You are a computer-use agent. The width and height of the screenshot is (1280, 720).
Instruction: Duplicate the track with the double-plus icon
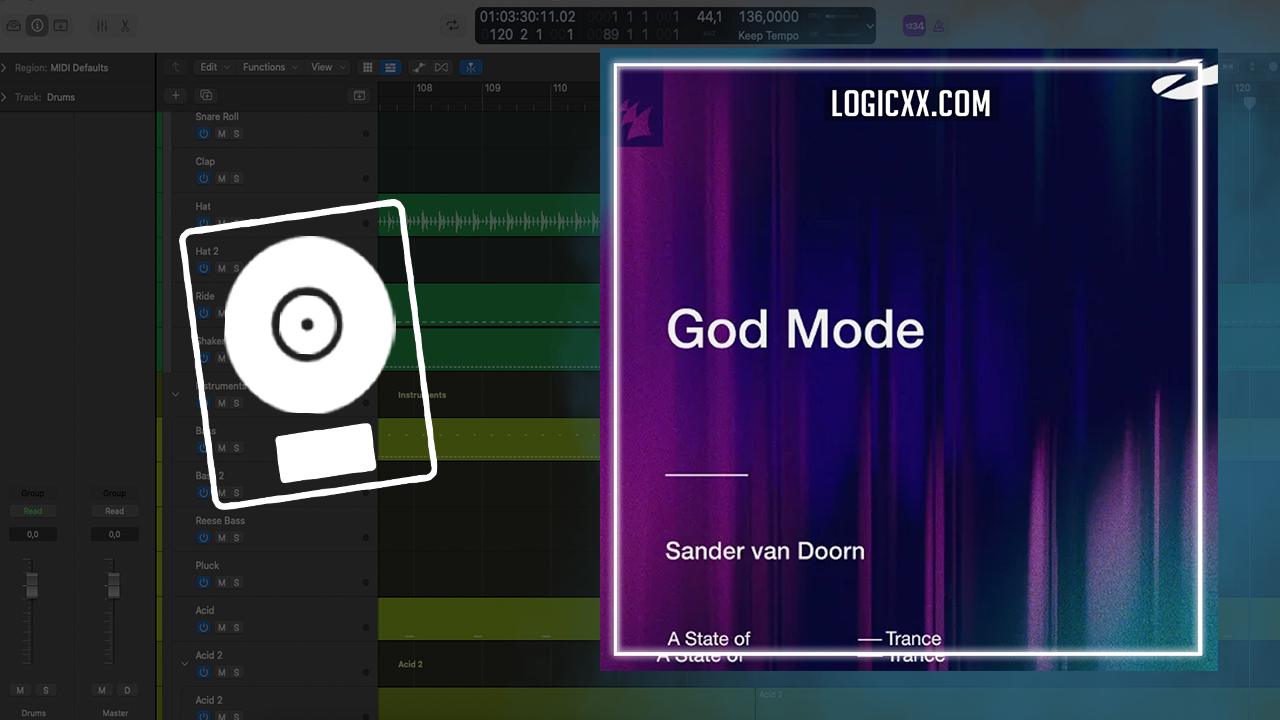(206, 96)
